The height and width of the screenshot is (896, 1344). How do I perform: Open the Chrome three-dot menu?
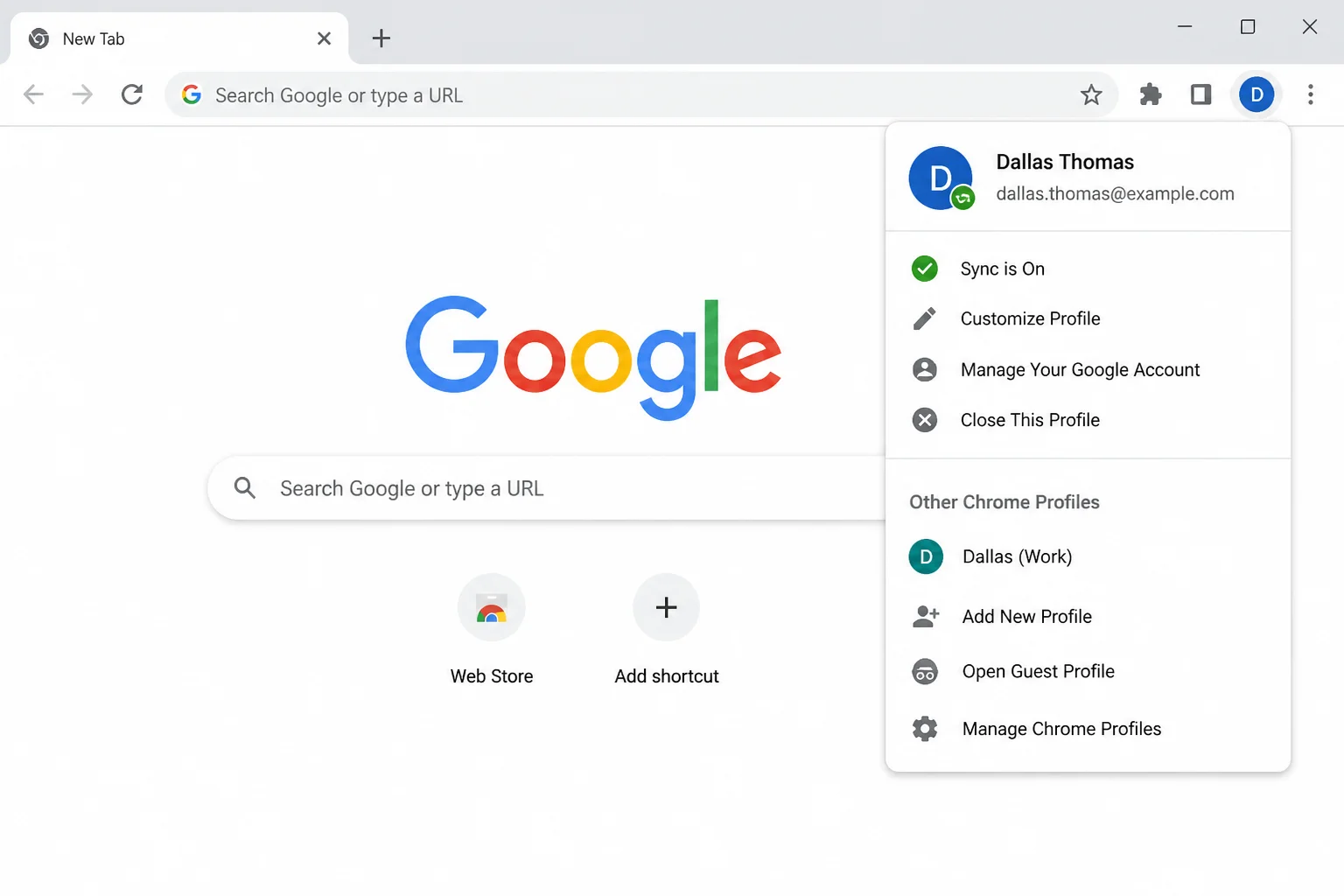[1310, 94]
